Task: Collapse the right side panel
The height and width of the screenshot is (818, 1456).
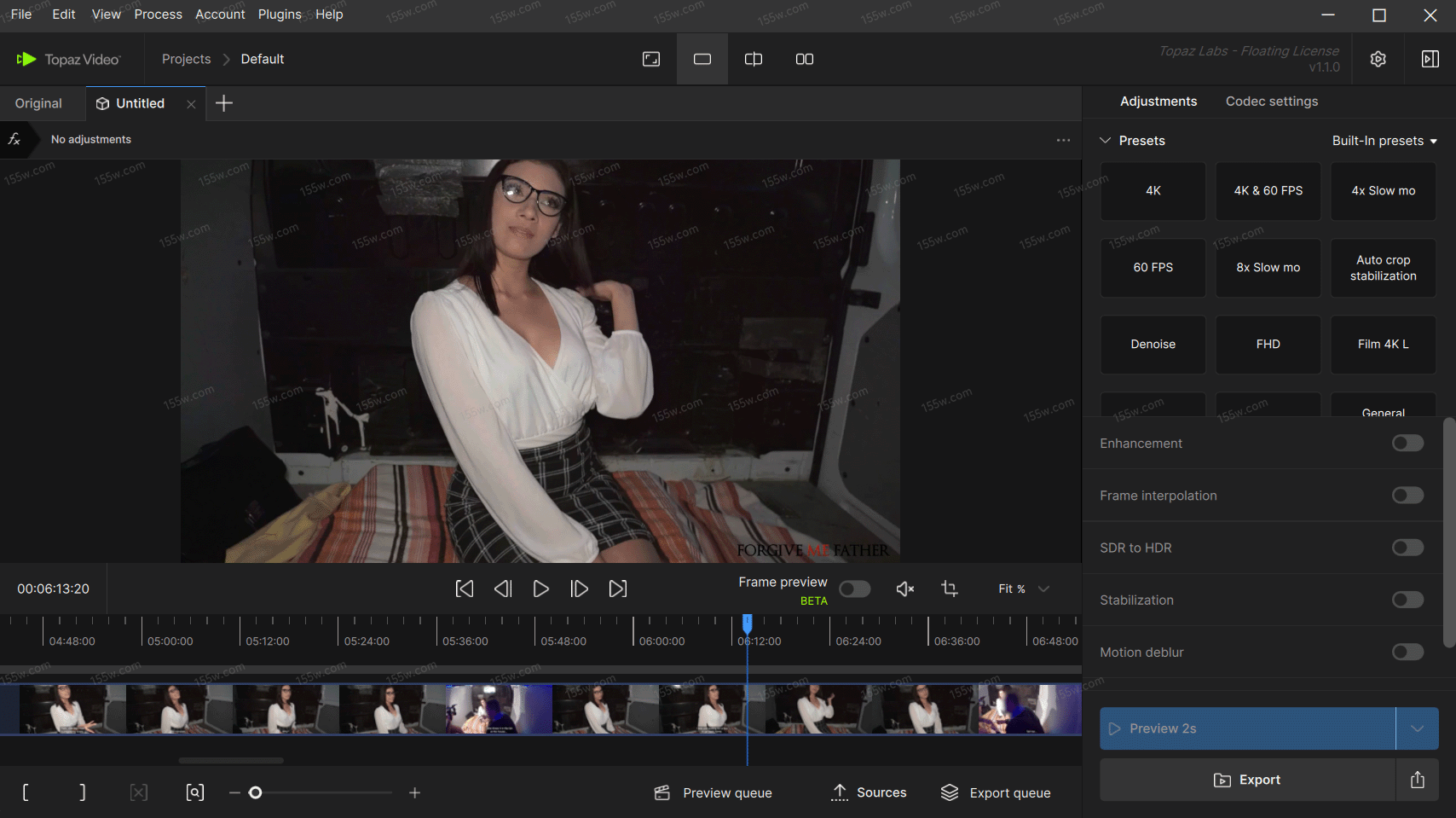Action: coord(1430,59)
